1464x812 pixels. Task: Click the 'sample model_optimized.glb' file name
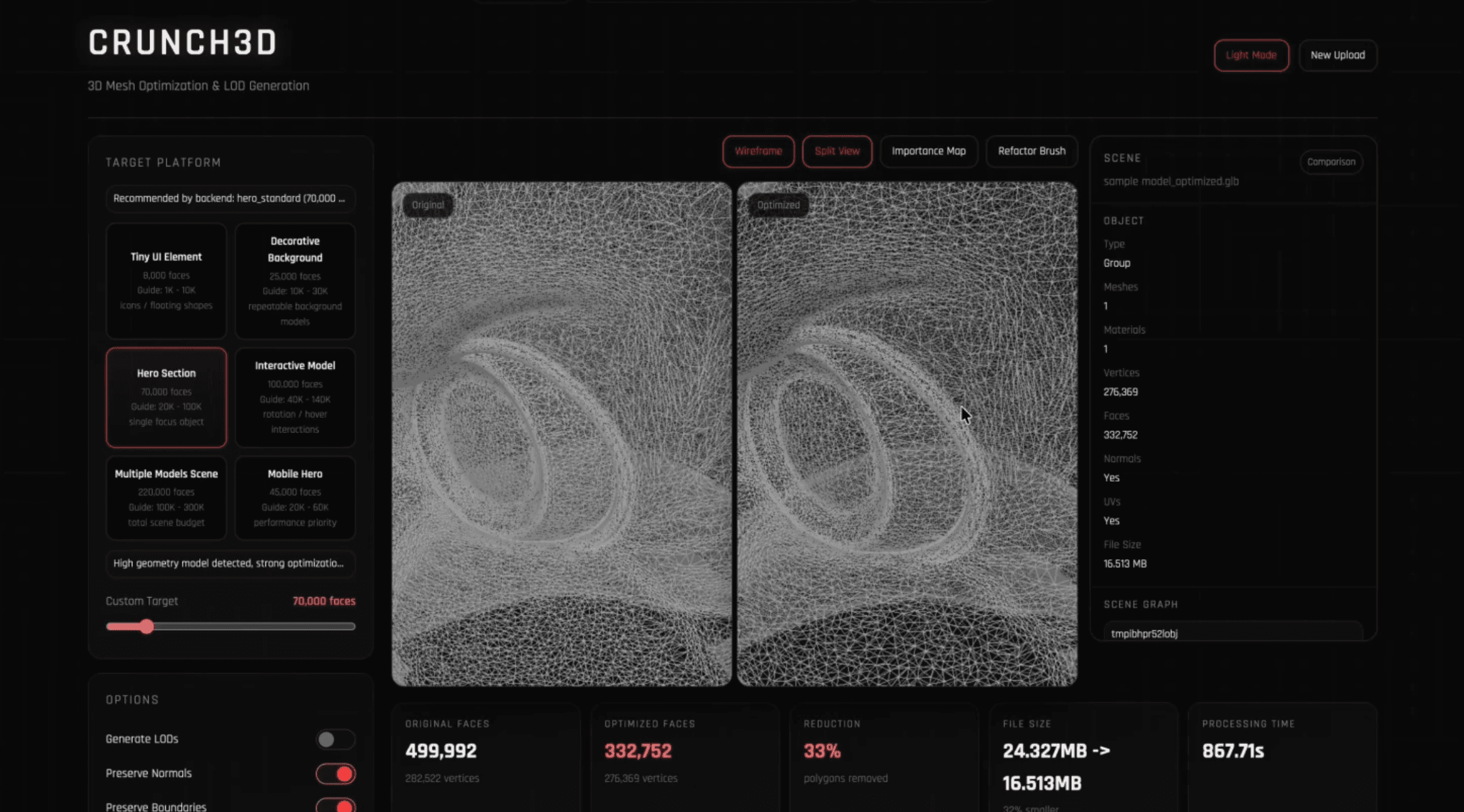[1171, 182]
